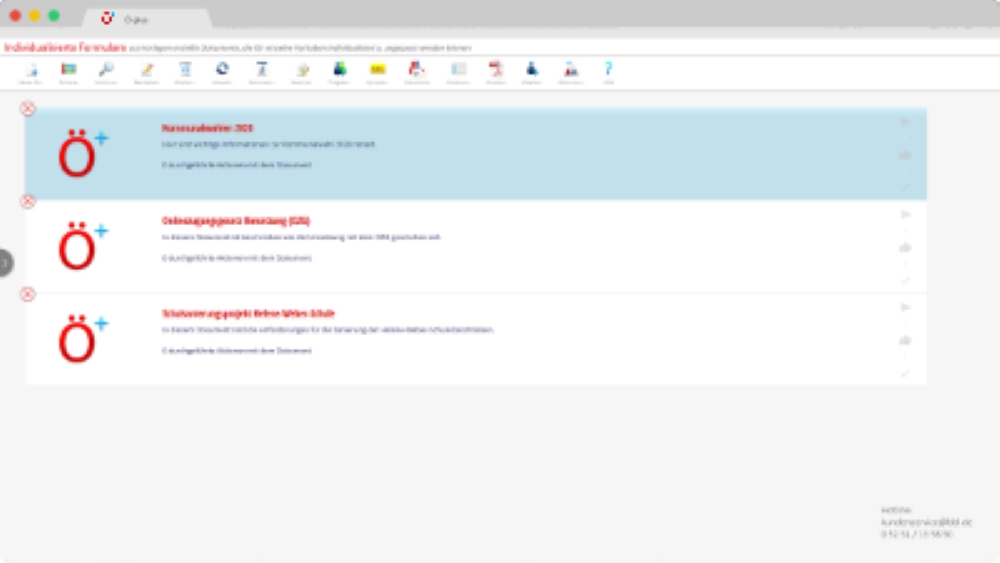Screen dimensions: 1000x563
Task: Expand the grey side panel handle at left edge
Action: click(6, 263)
